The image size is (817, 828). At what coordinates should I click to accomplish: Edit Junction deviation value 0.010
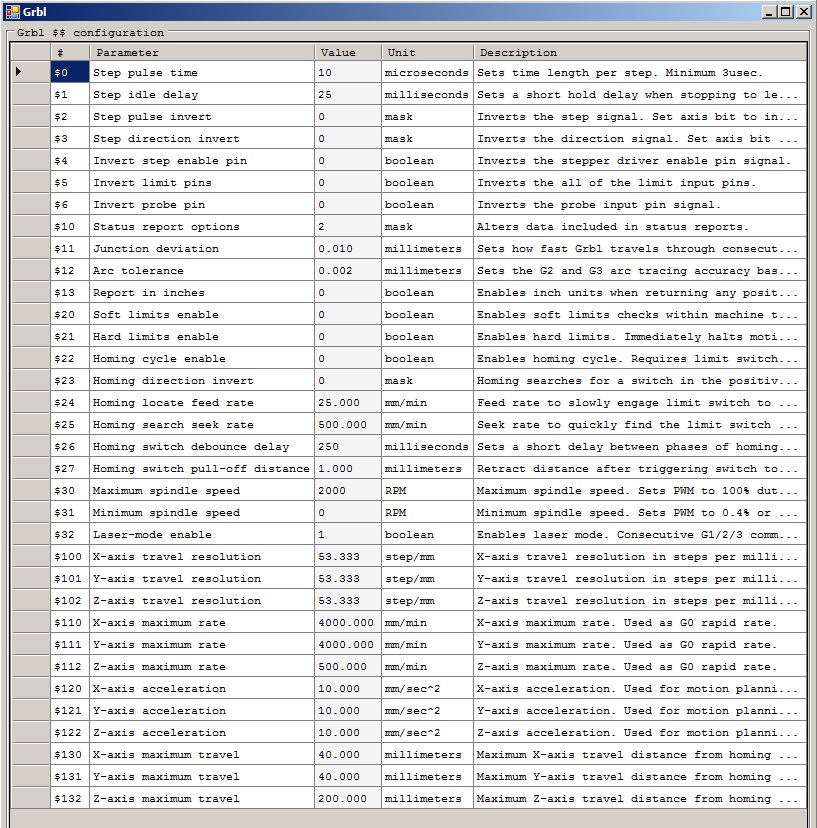coord(349,249)
